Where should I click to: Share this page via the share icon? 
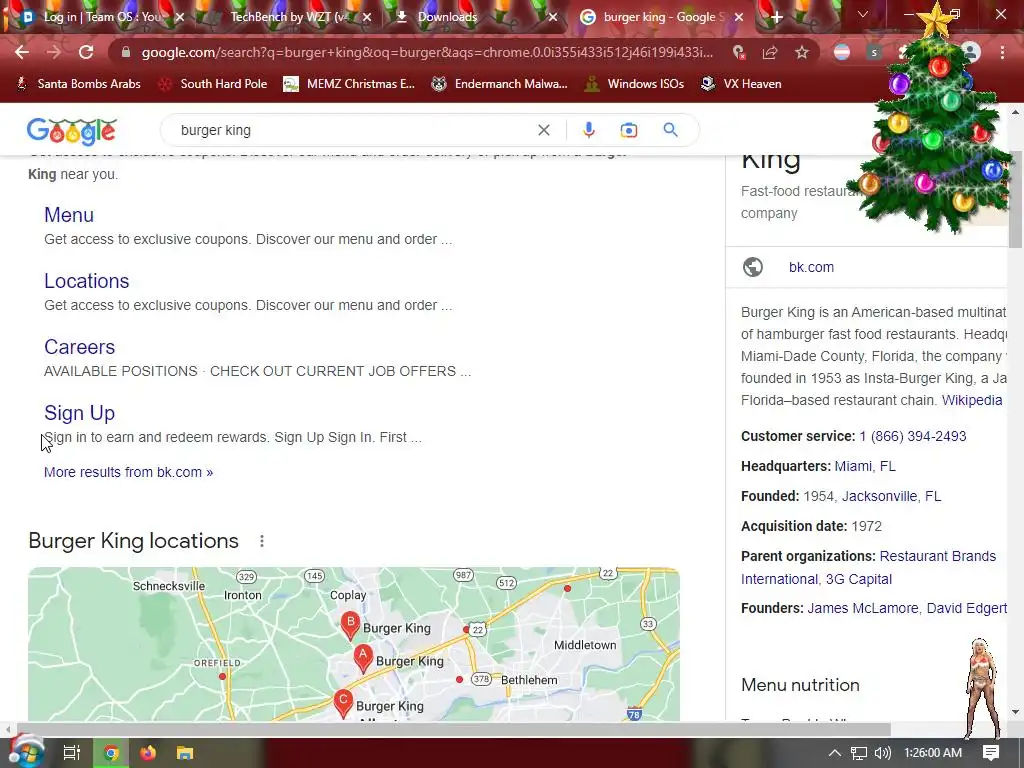point(770,52)
